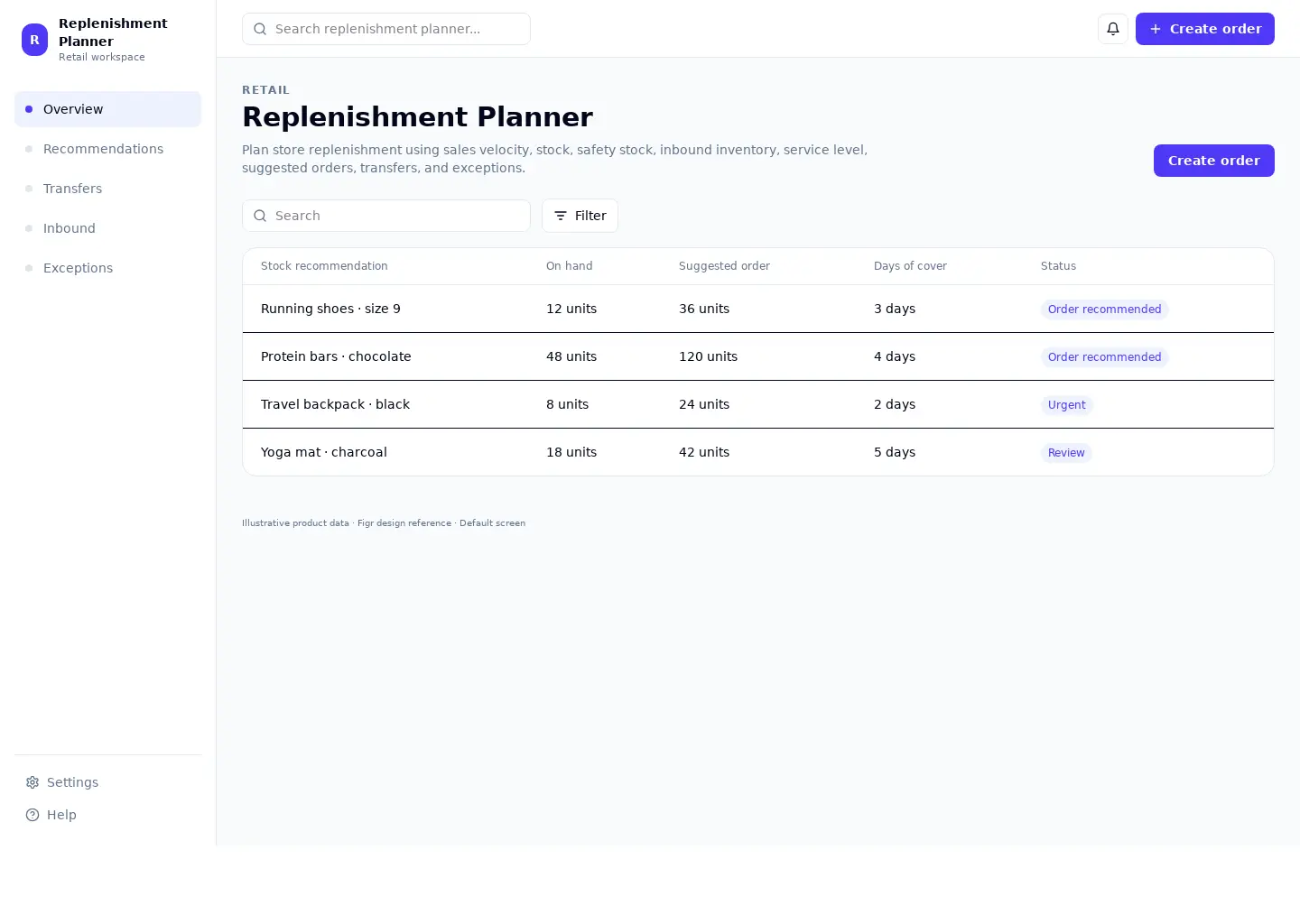Click the Suggested order column header
The width and height of the screenshot is (1300, 924).
click(x=724, y=266)
